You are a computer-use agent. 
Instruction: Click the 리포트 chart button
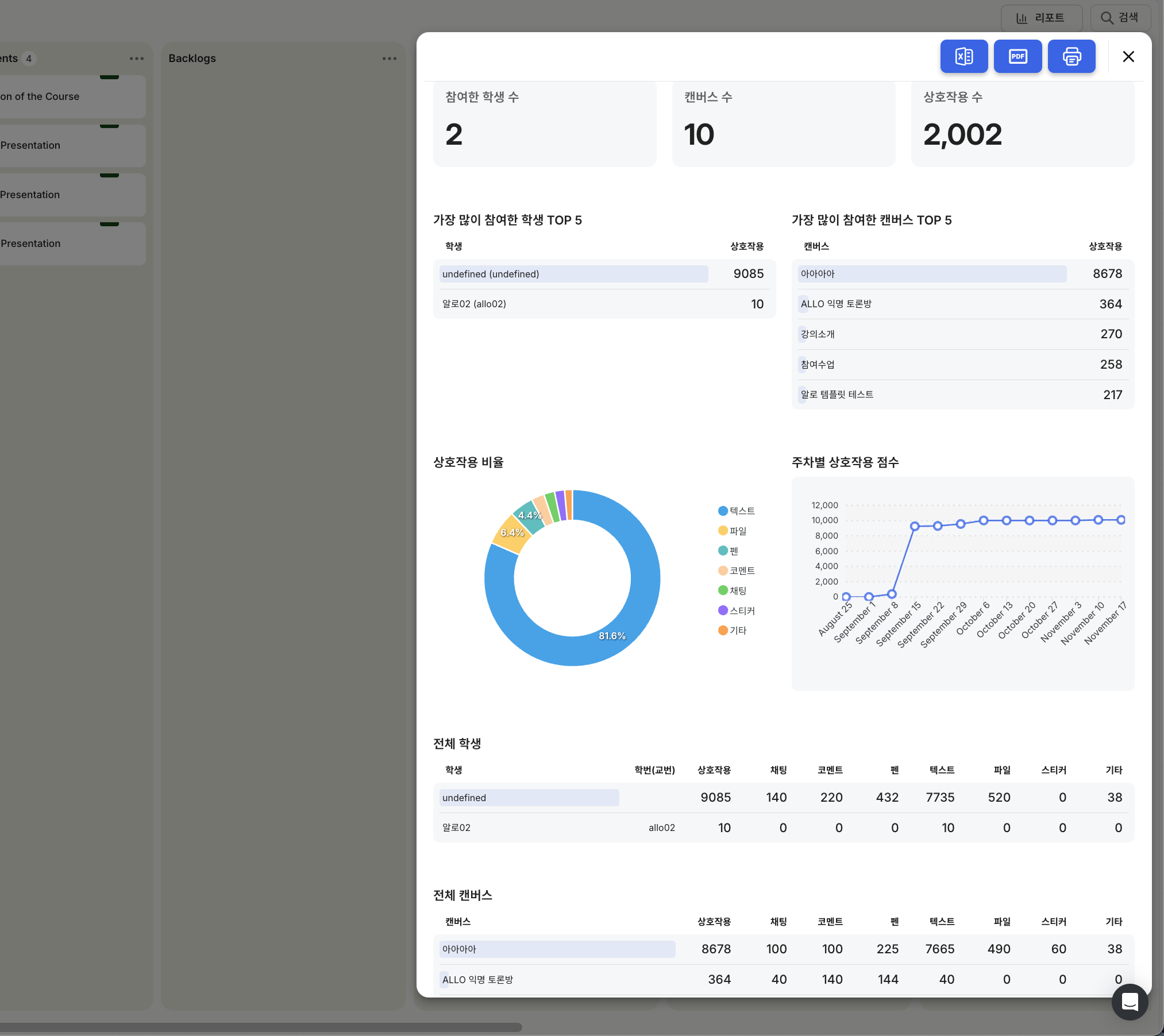click(1041, 18)
